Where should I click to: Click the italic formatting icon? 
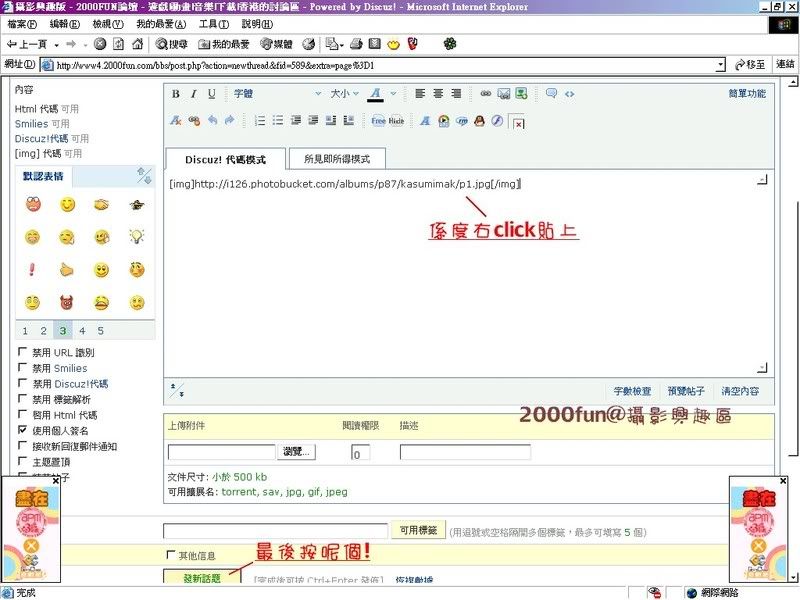(194, 94)
